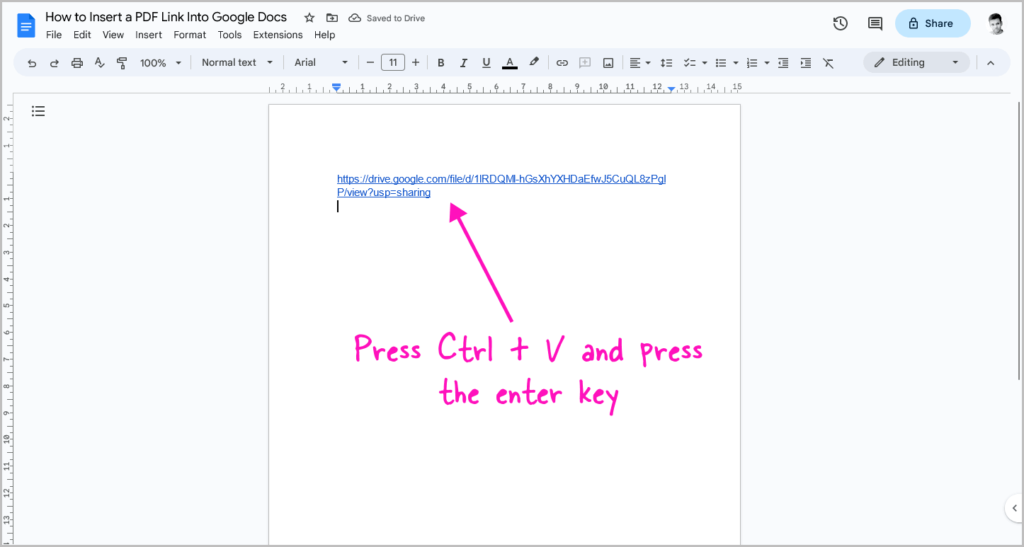Show the side panel arrow
The image size is (1024, 547).
pos(1014,508)
